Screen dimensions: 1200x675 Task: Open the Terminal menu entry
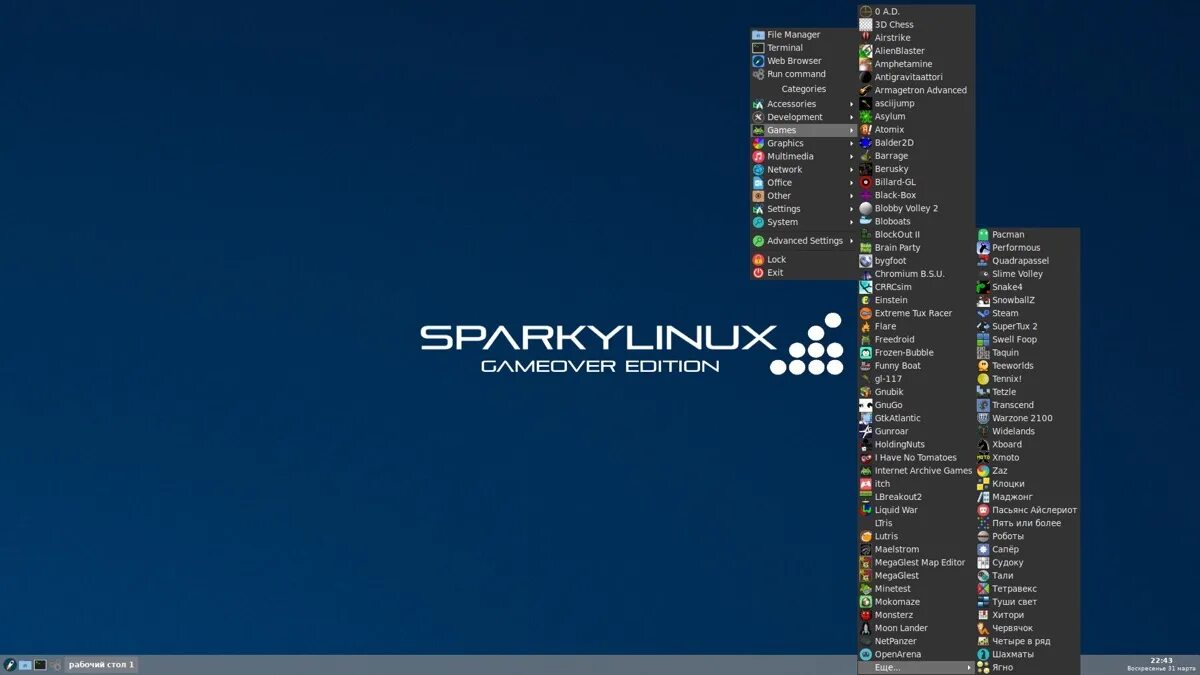pyautogui.click(x=804, y=48)
